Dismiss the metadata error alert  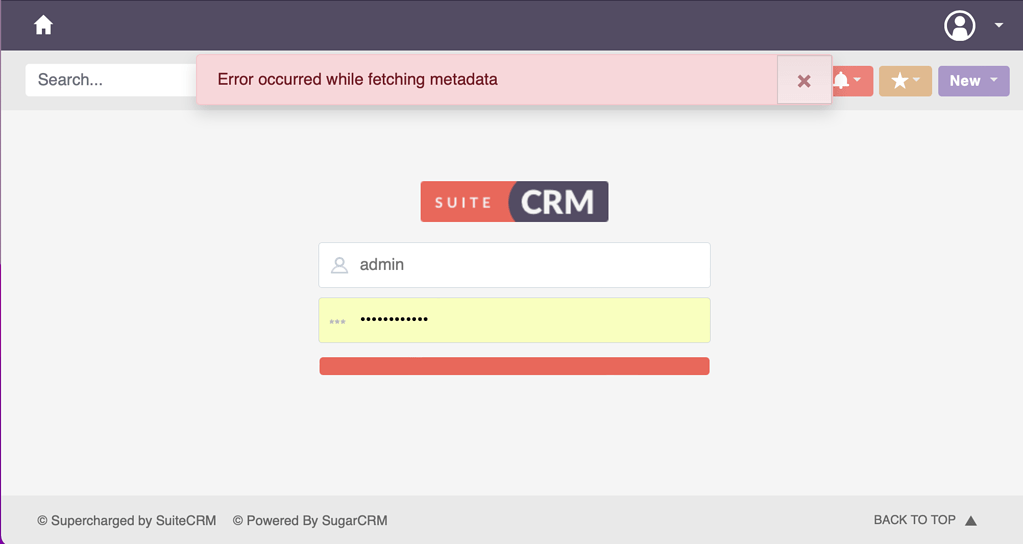pos(804,80)
